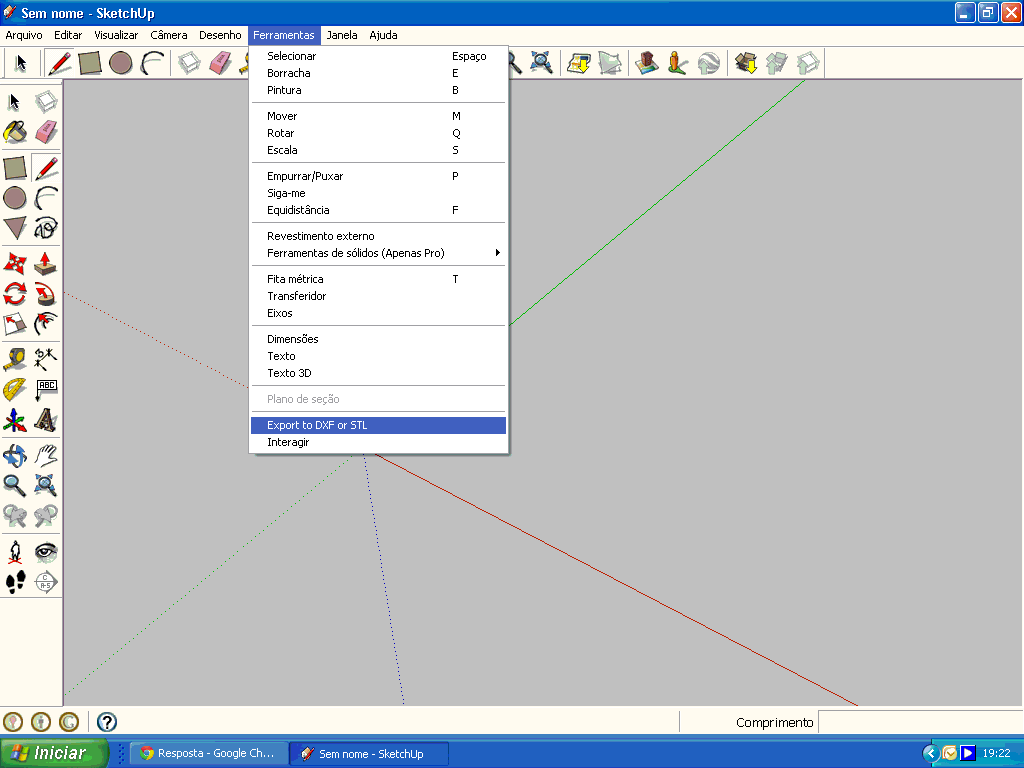Click the Line pencil in top toolbar
Viewport: 1024px width, 768px height.
click(x=59, y=63)
